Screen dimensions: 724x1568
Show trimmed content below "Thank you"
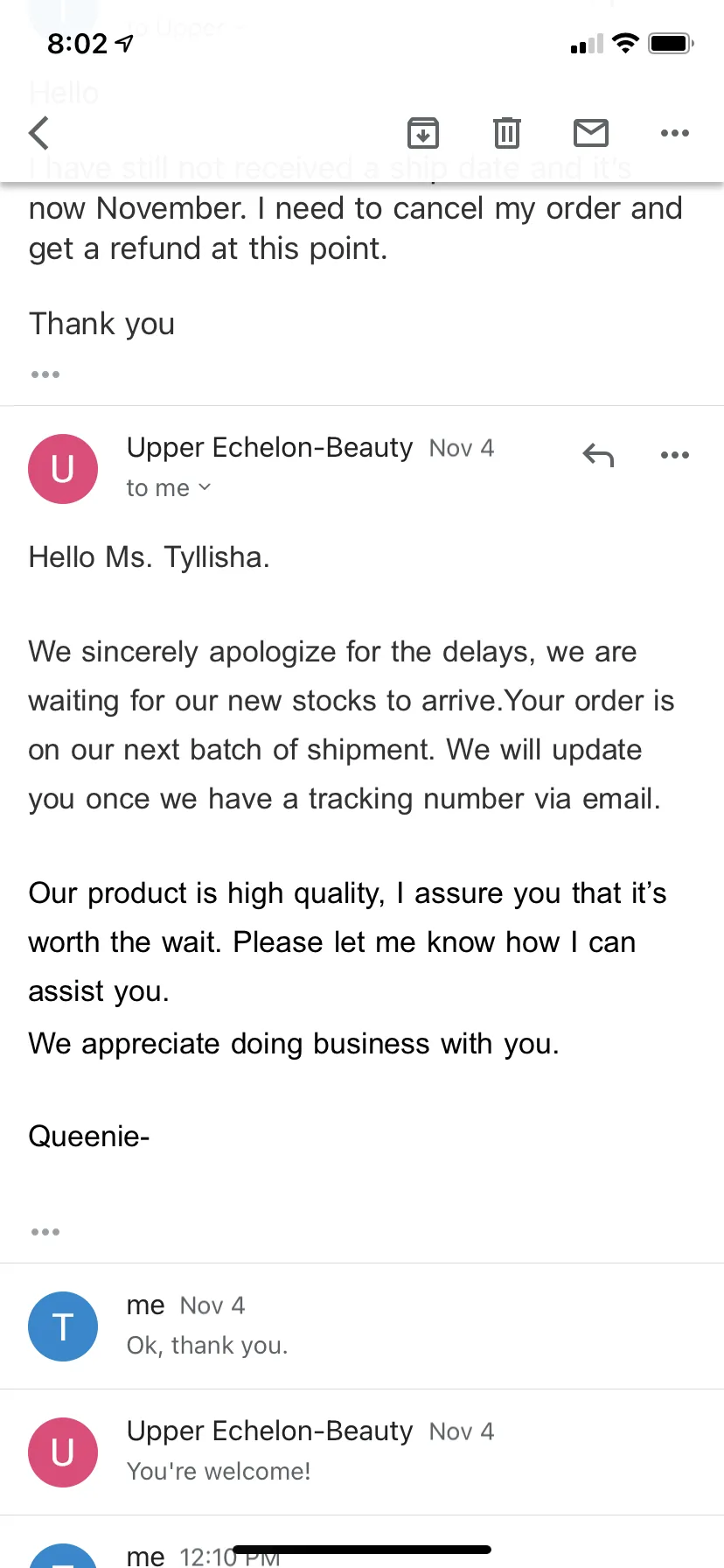45,374
